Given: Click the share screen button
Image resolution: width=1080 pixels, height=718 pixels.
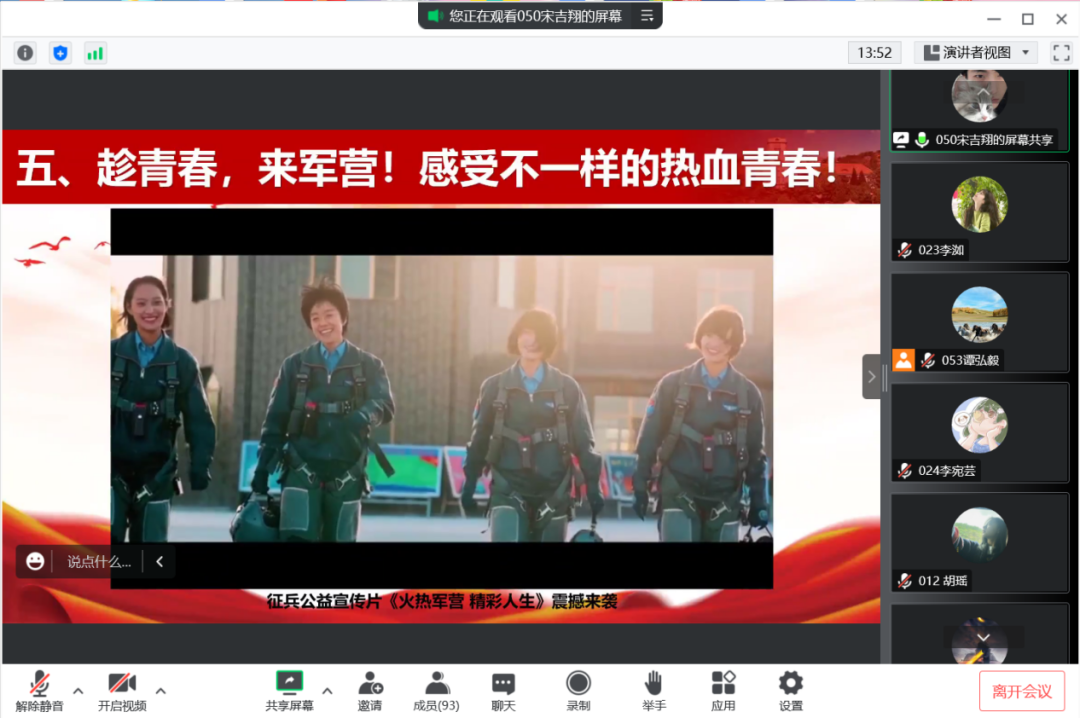Looking at the screenshot, I should pos(289,690).
